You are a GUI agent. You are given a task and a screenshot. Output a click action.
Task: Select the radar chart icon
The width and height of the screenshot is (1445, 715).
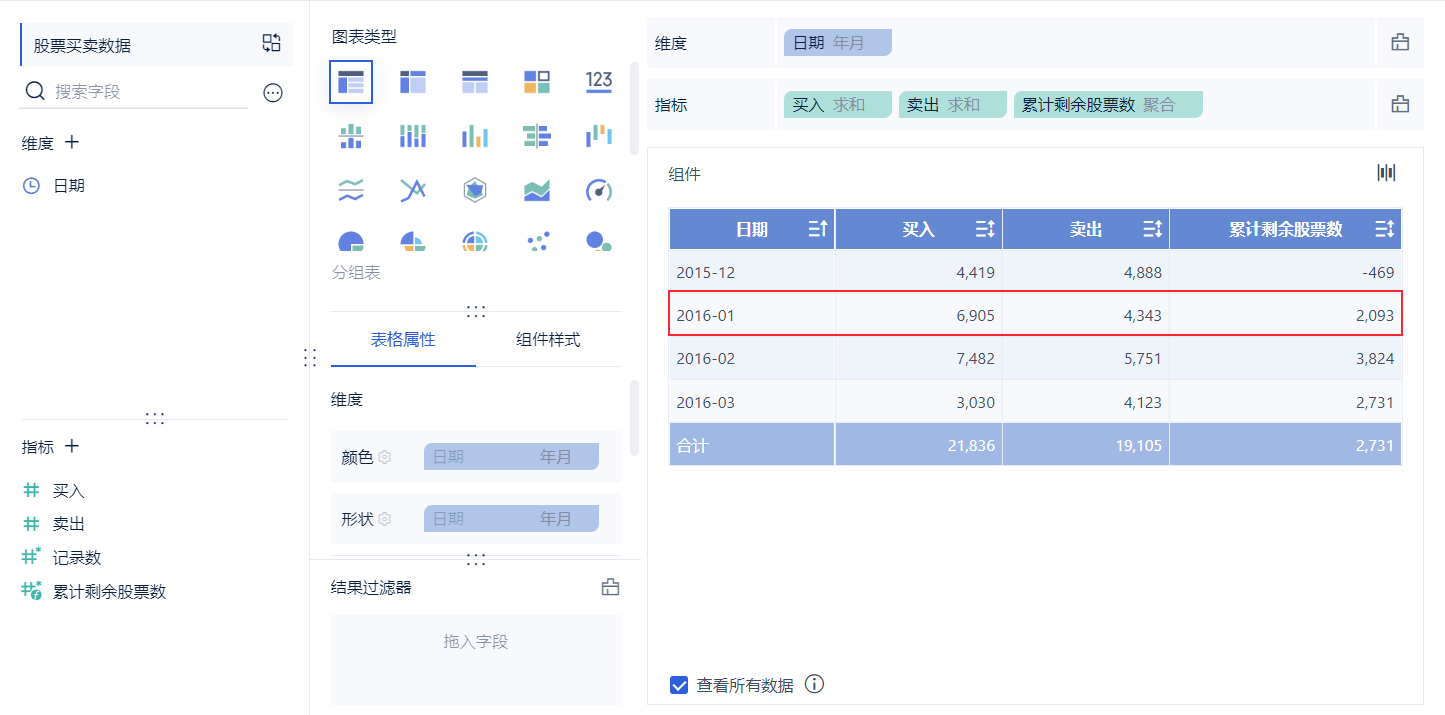click(x=475, y=190)
